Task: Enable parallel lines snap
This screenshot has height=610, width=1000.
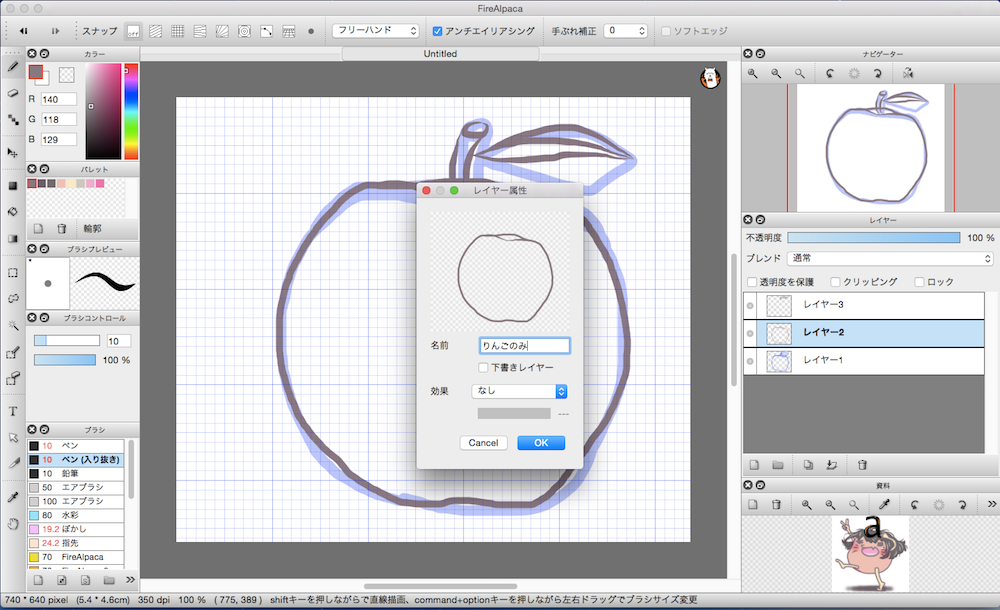Action: pyautogui.click(x=156, y=31)
